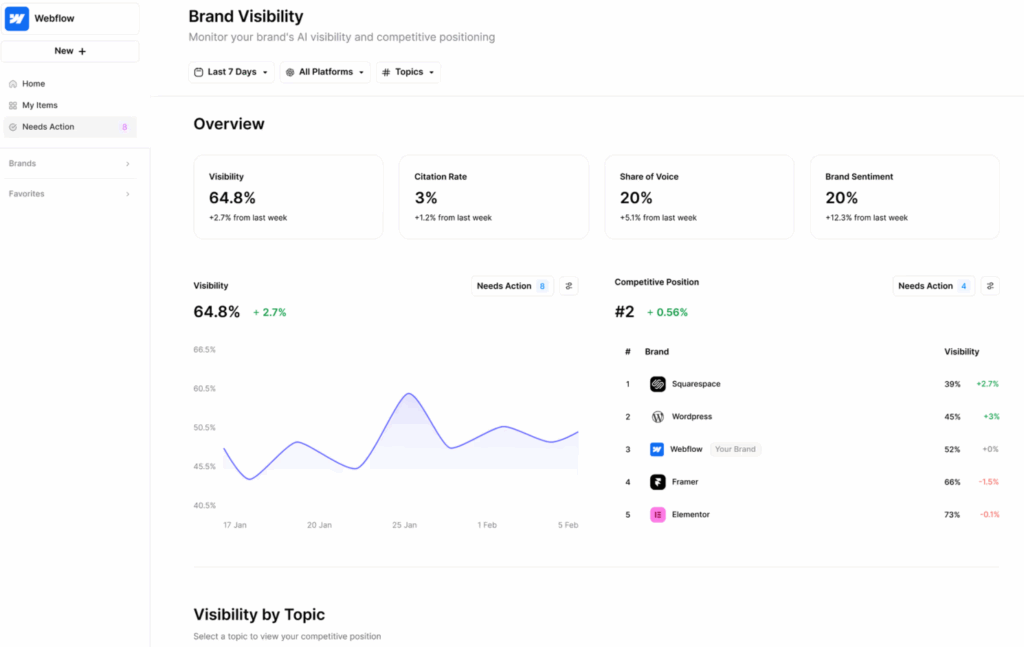
Task: Click the Your Brand tag next to Webflow
Action: tap(735, 449)
